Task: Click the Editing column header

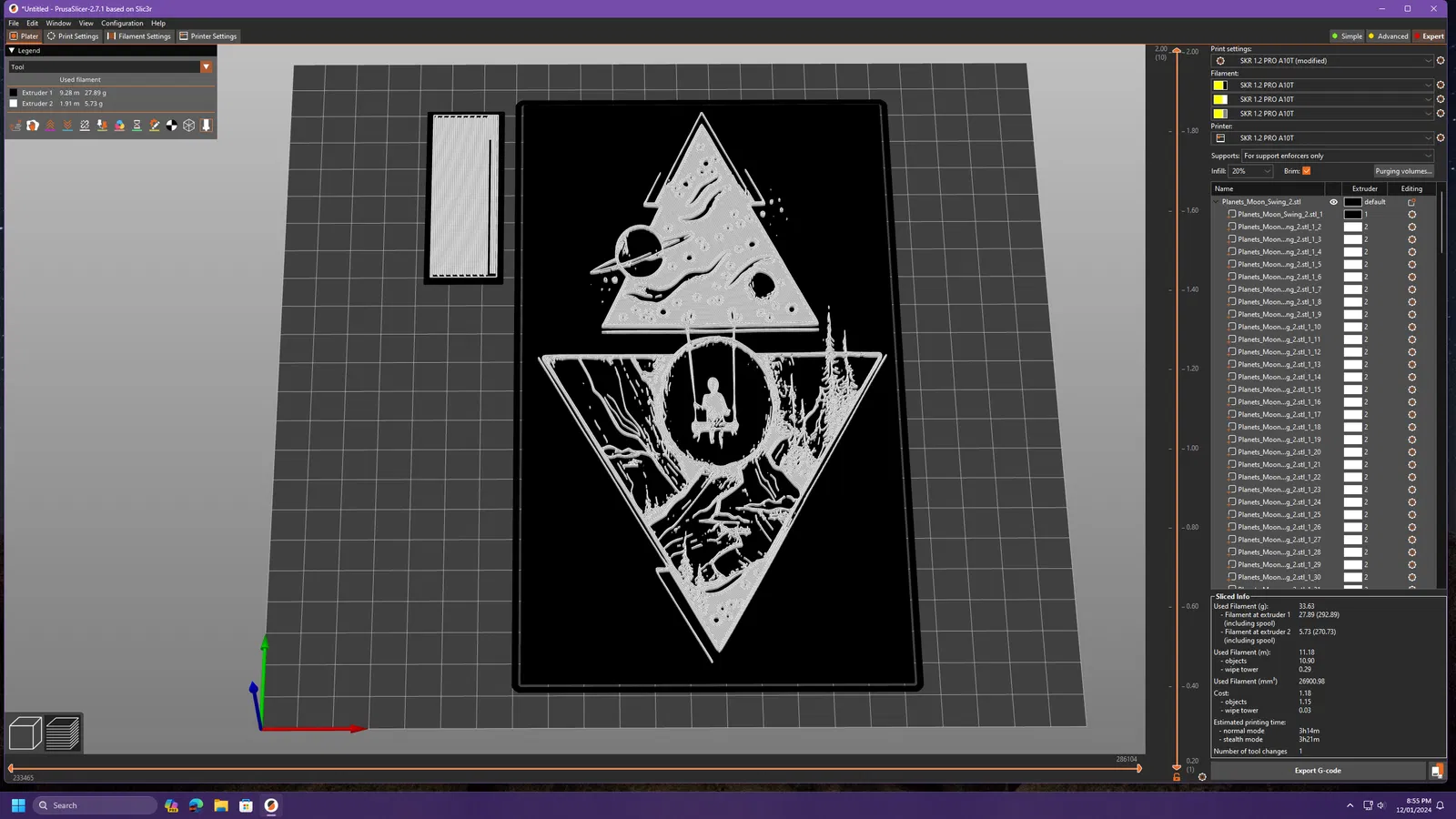Action: pos(1411,189)
